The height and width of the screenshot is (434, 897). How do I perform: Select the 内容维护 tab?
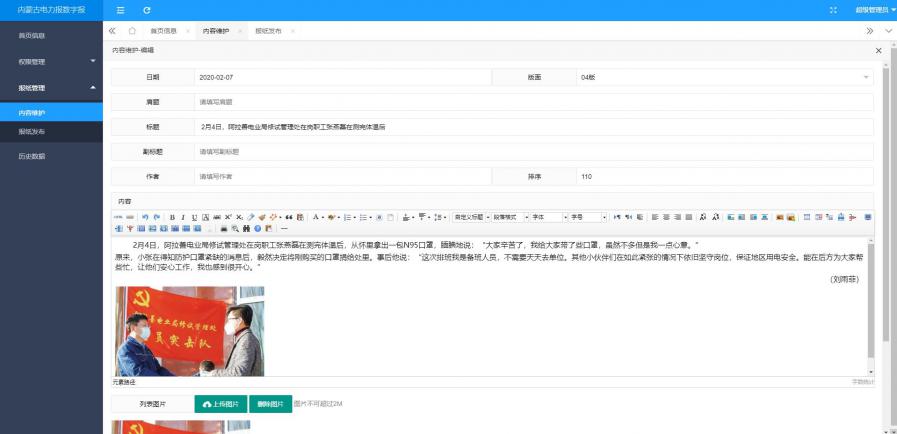click(216, 31)
